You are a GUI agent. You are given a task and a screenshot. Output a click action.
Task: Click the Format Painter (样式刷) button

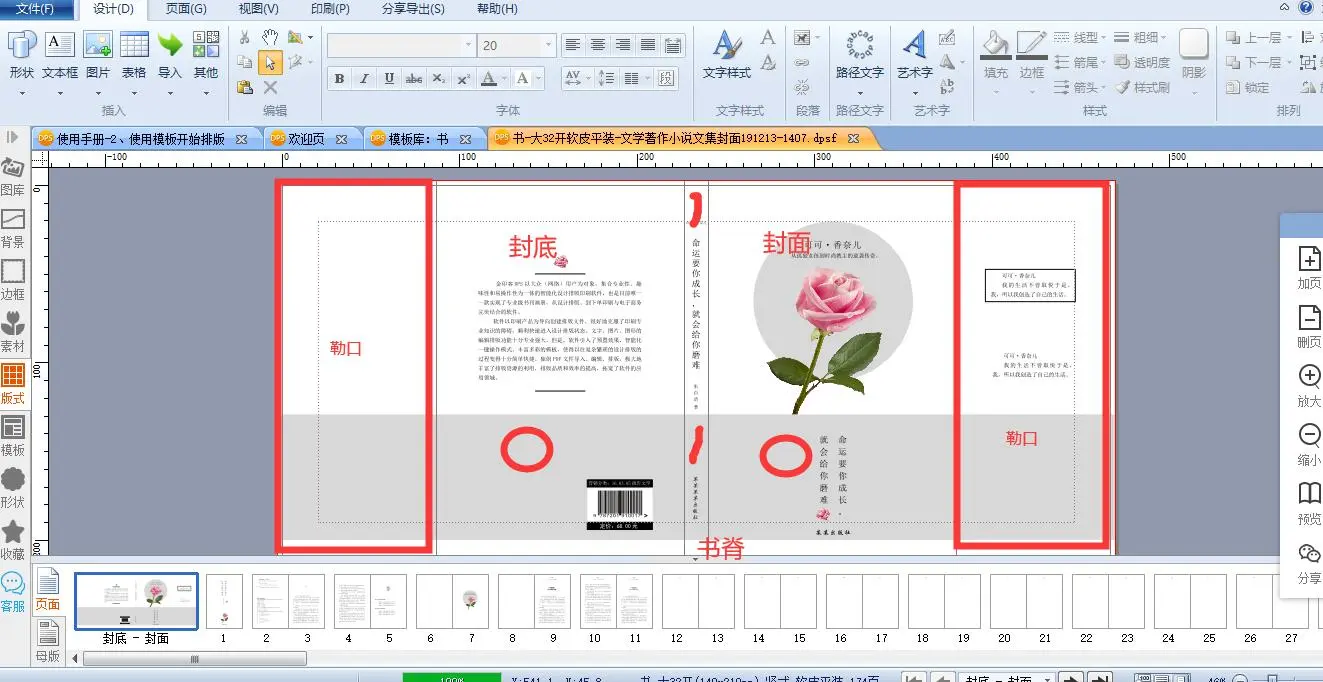point(1143,88)
